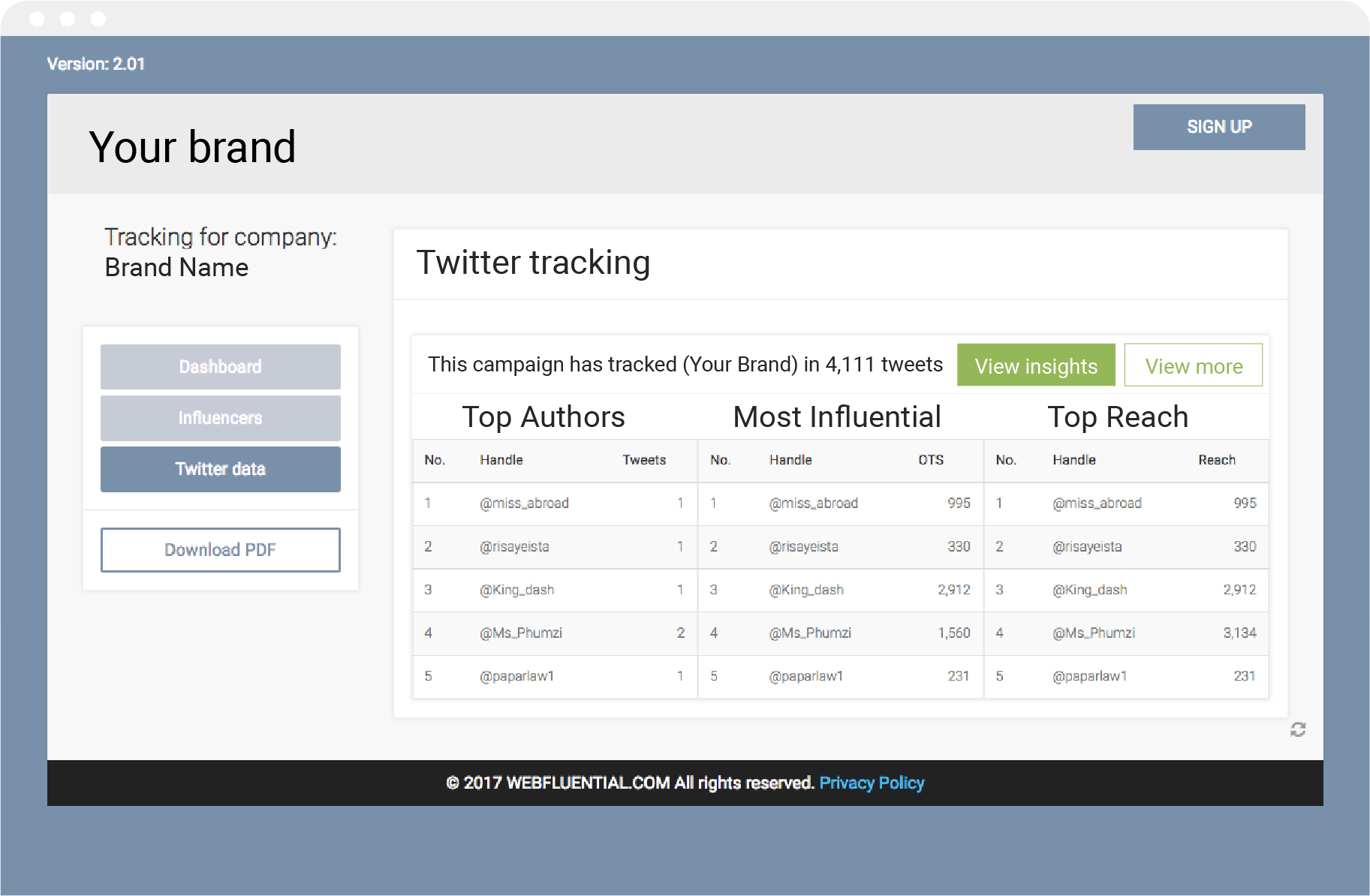The image size is (1370, 896).
Task: Click the Reach column header
Action: pyautogui.click(x=1217, y=460)
